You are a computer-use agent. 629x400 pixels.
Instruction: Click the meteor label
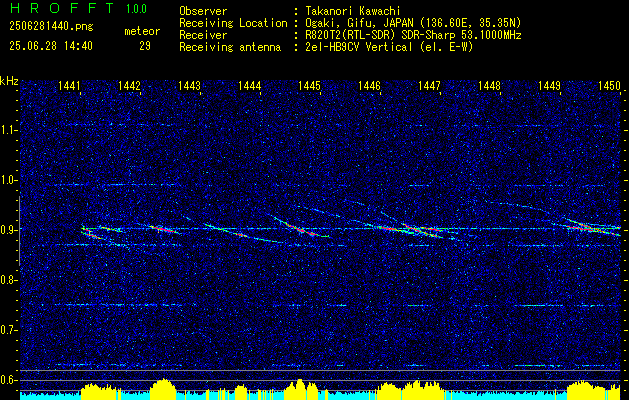[142, 31]
